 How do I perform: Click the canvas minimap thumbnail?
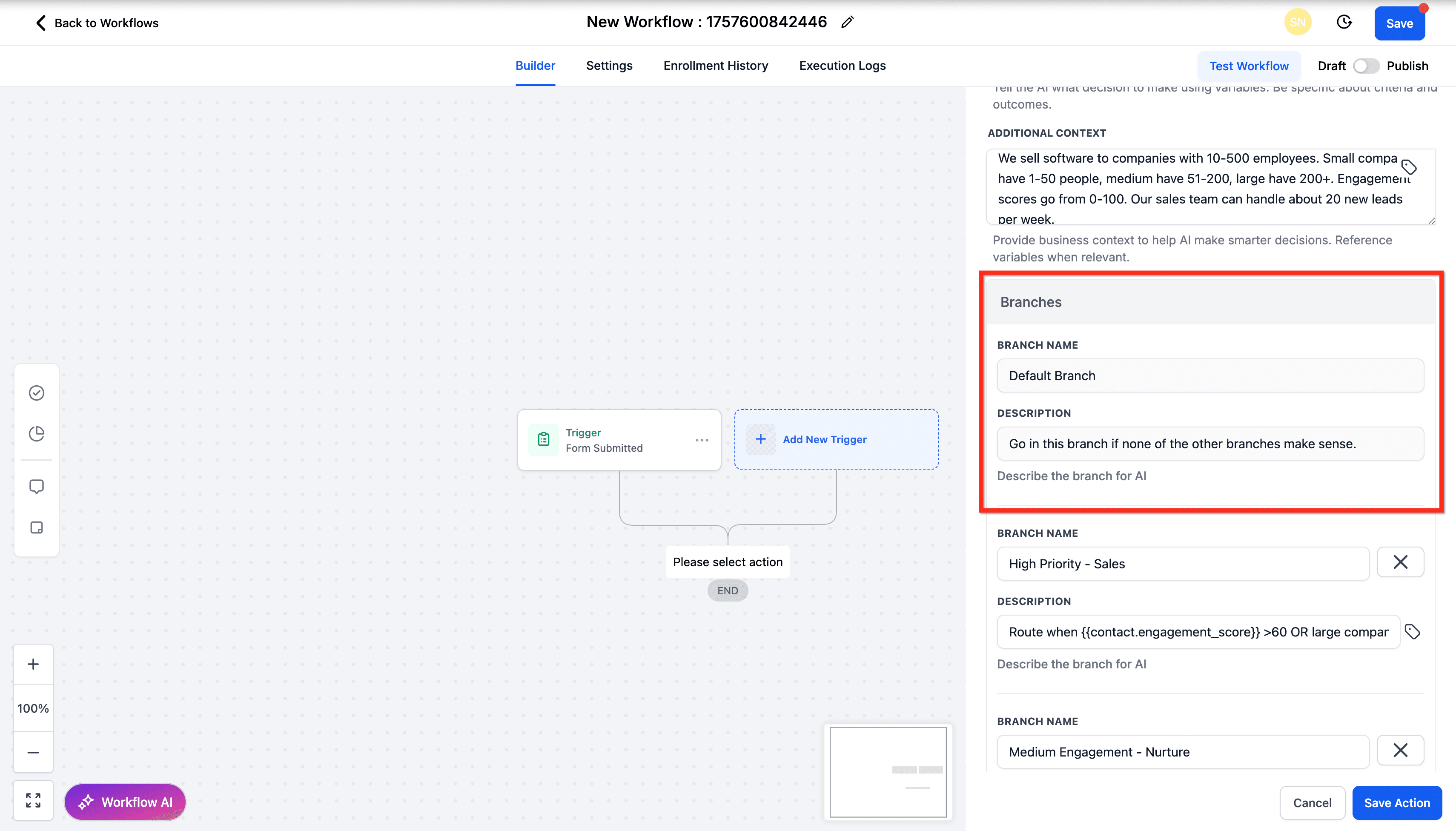(x=888, y=772)
